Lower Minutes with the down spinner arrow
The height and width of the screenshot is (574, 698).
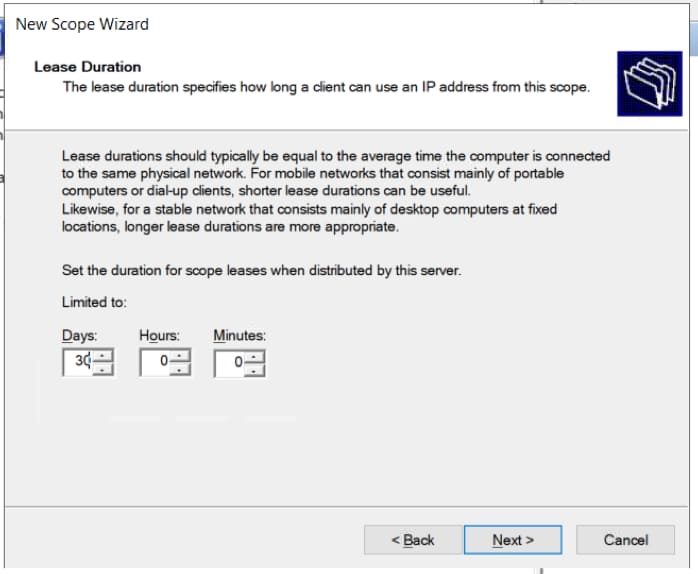(x=256, y=369)
